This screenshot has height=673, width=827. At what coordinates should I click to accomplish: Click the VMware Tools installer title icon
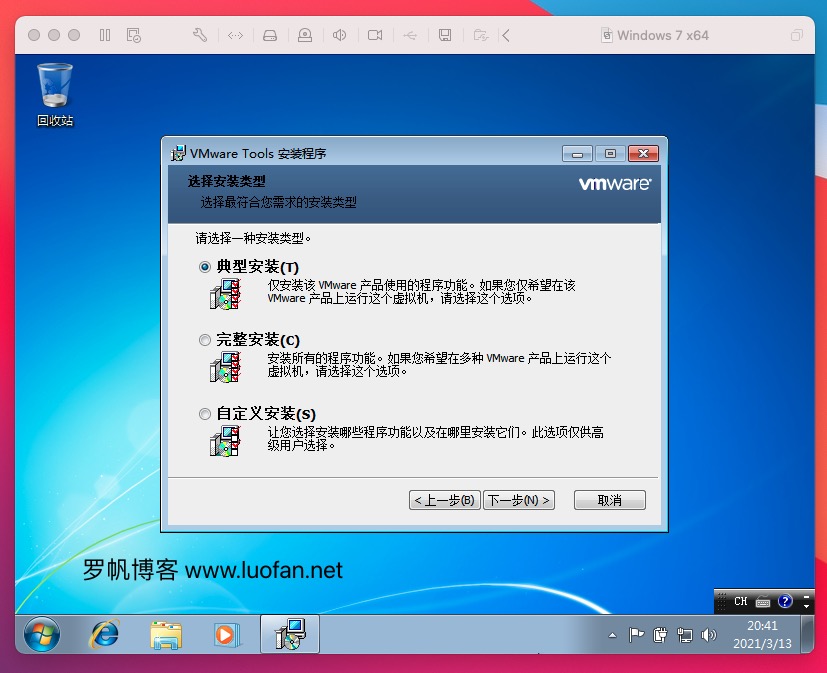[178, 153]
